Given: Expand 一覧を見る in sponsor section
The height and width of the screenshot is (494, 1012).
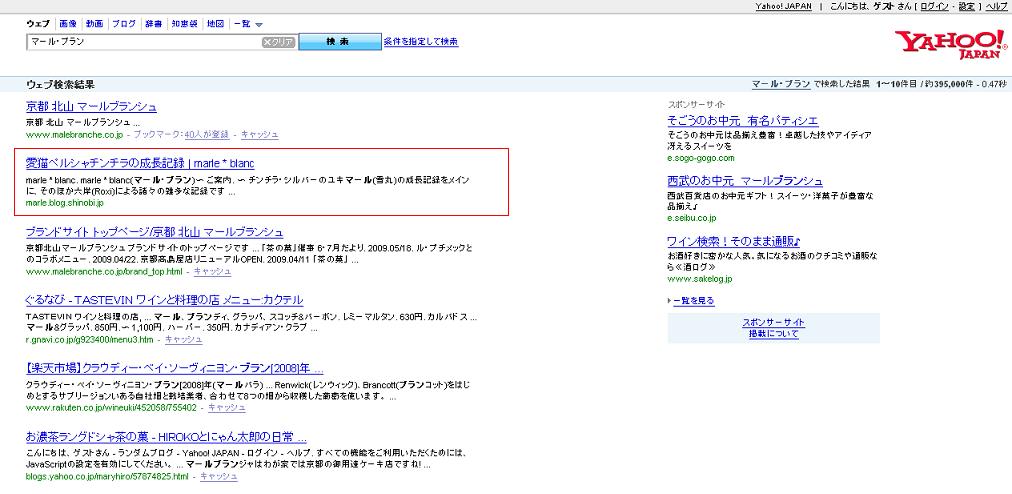Looking at the screenshot, I should pos(694,301).
